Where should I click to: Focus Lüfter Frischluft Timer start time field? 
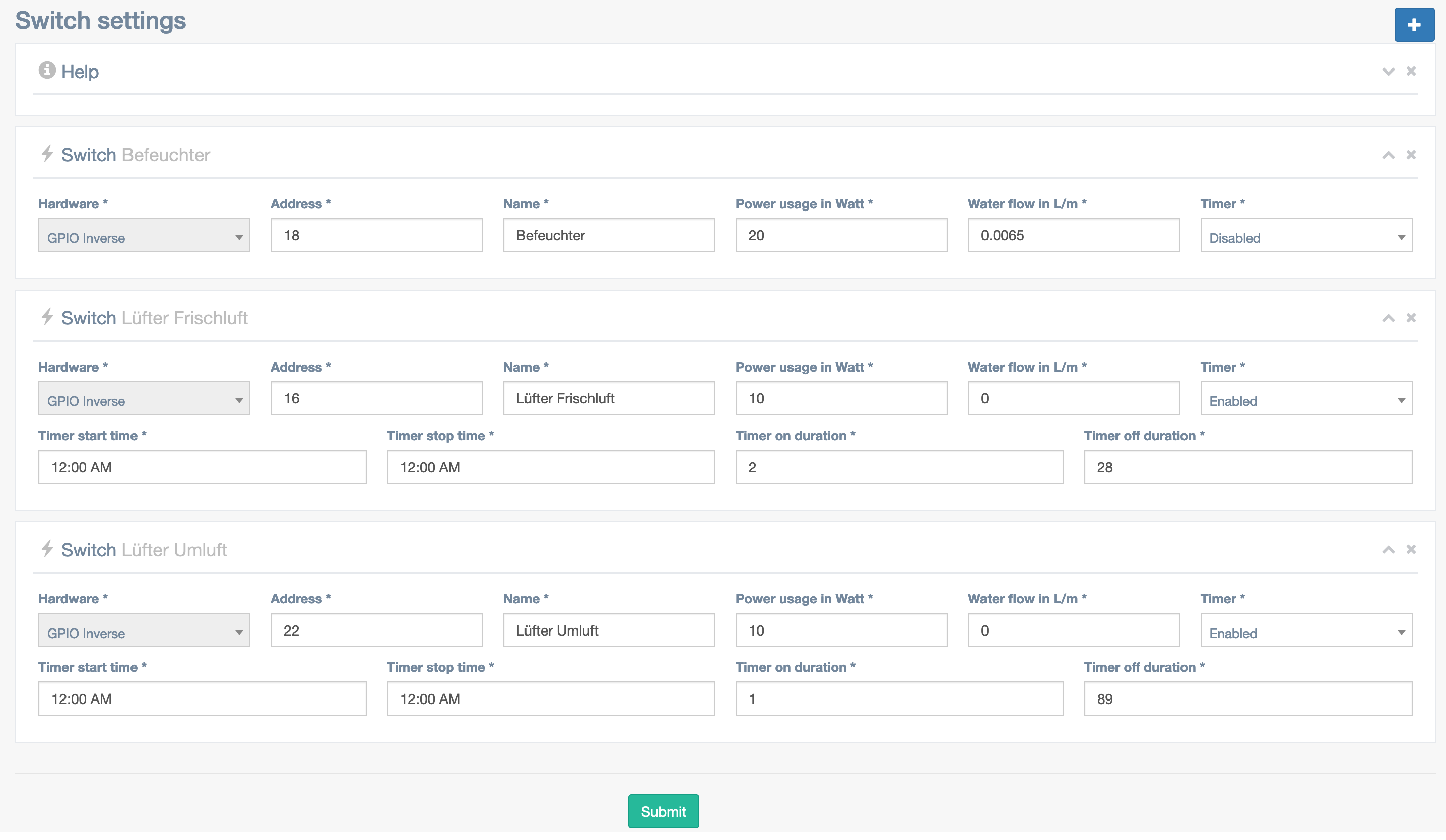pos(202,467)
